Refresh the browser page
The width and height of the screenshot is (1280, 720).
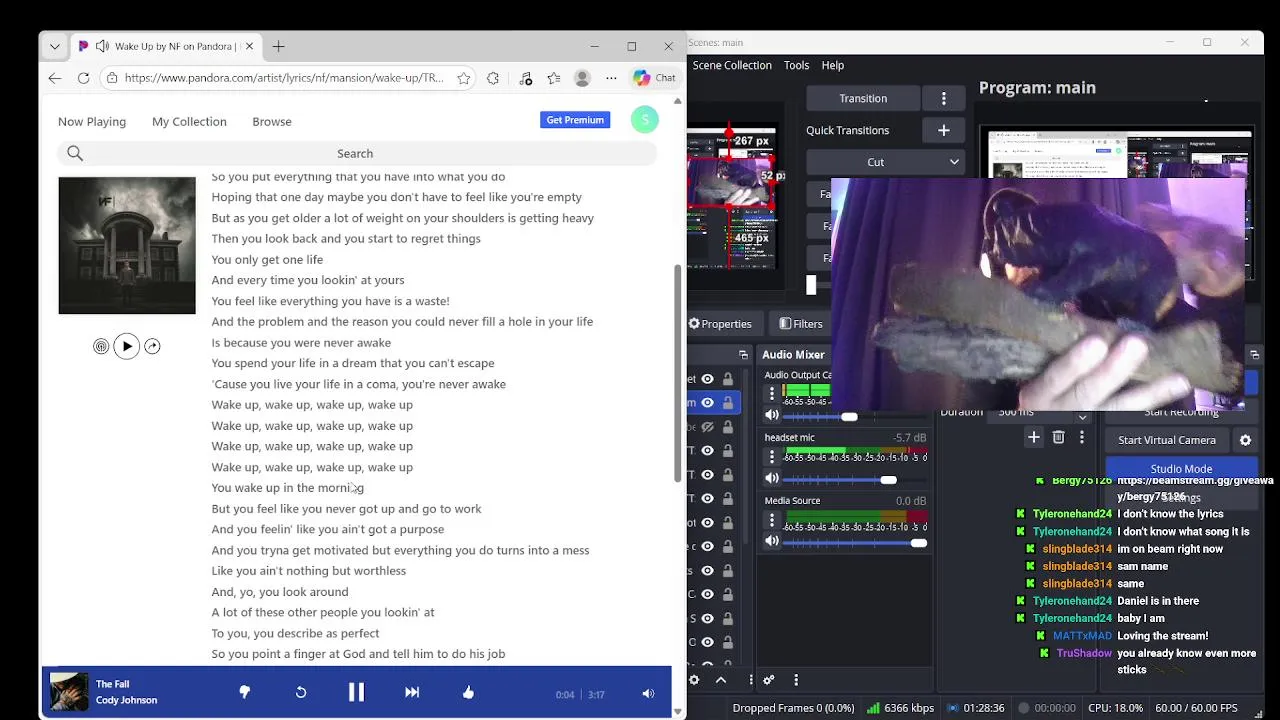point(84,78)
